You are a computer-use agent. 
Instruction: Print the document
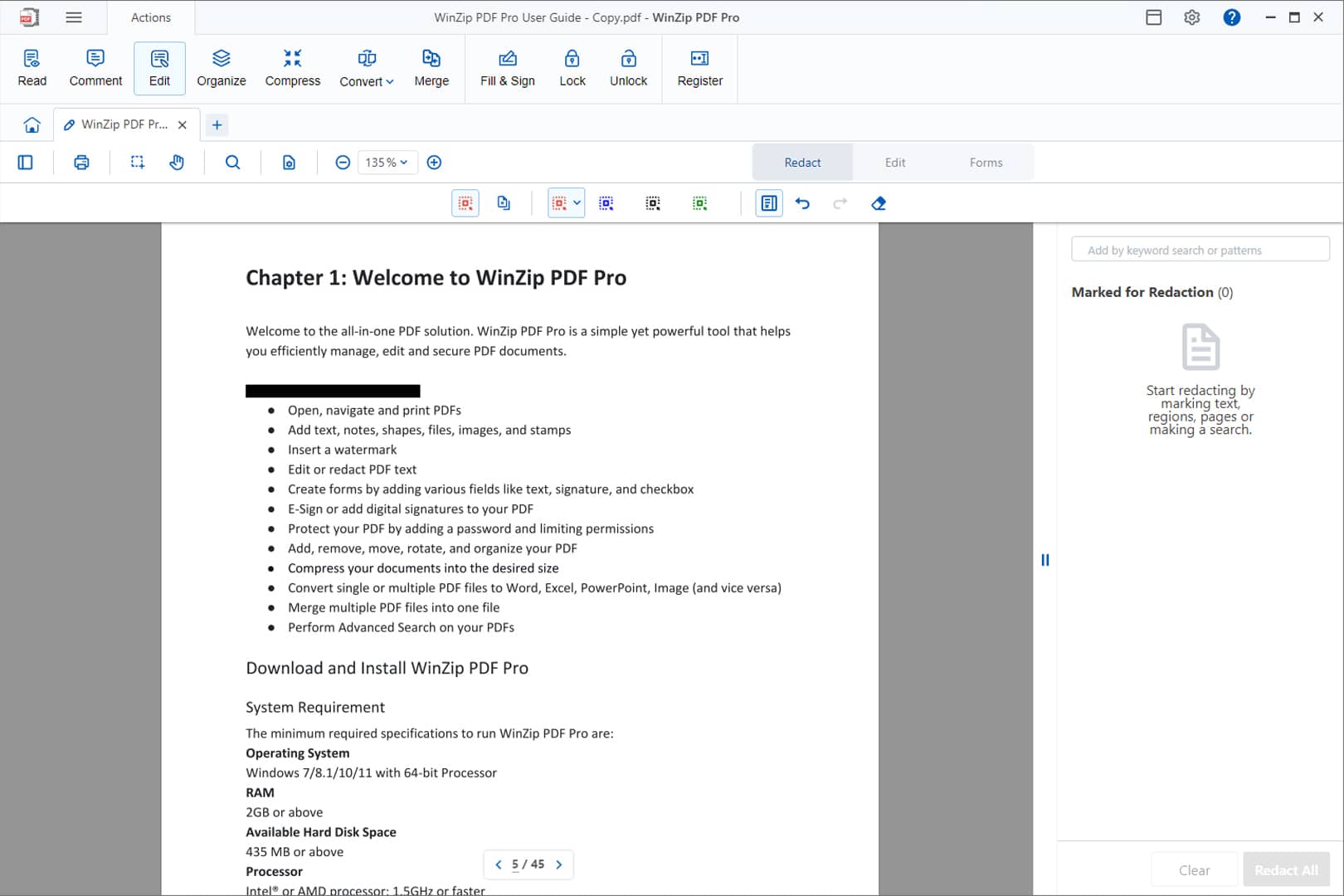[81, 163]
